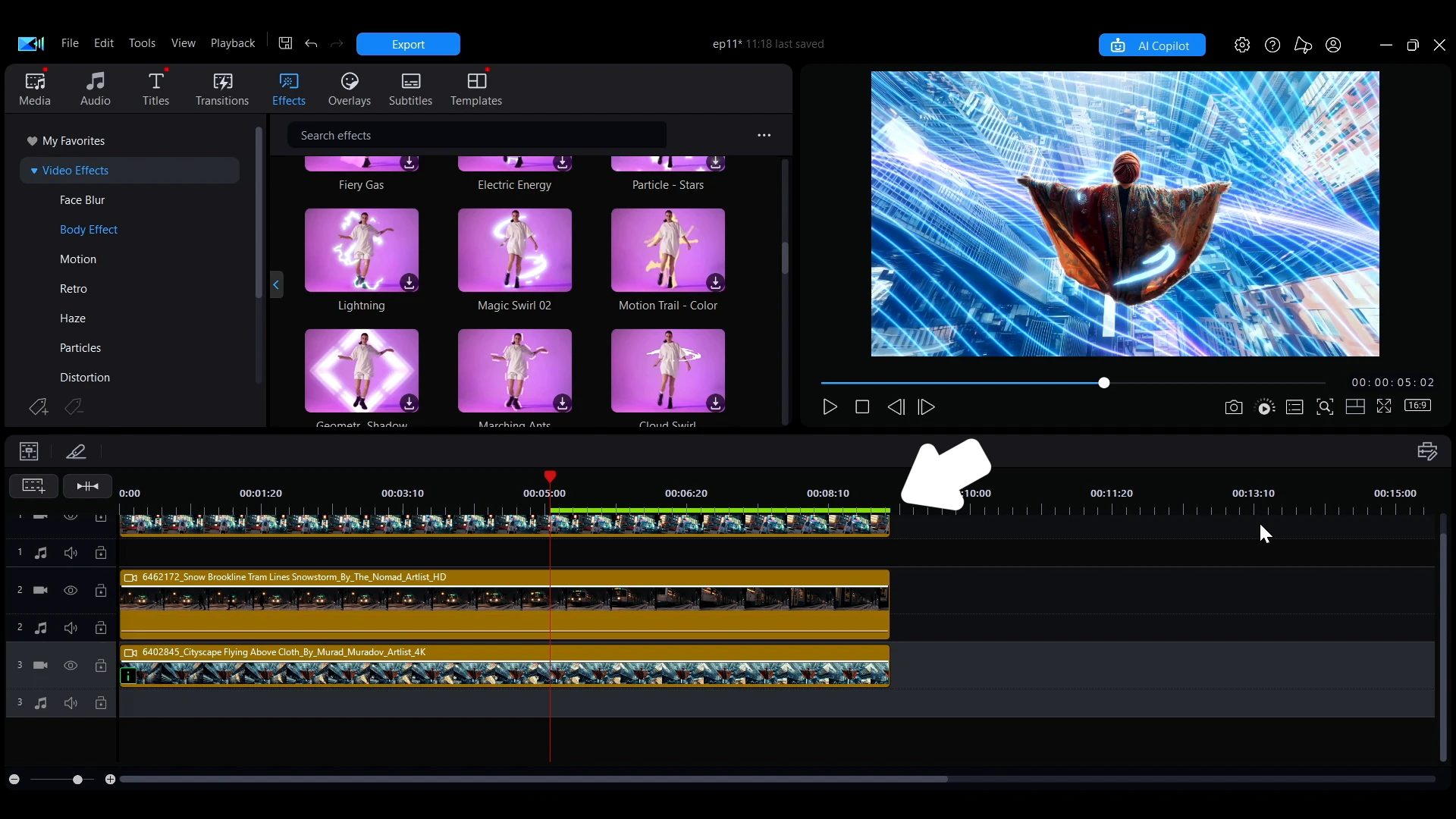Open the effects panel more options menu

(764, 136)
